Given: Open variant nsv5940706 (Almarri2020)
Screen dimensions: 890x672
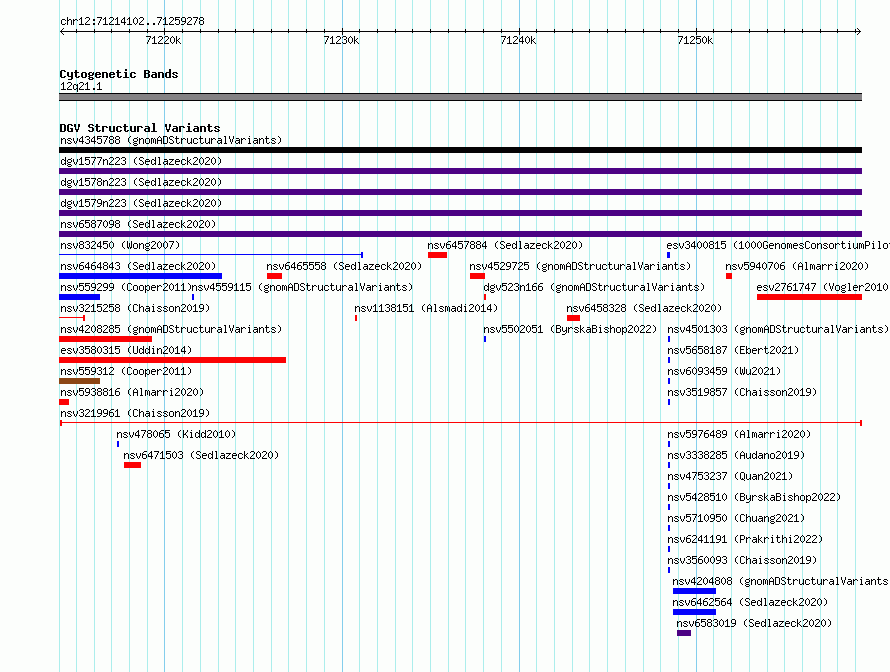Looking at the screenshot, I should click(x=797, y=266).
